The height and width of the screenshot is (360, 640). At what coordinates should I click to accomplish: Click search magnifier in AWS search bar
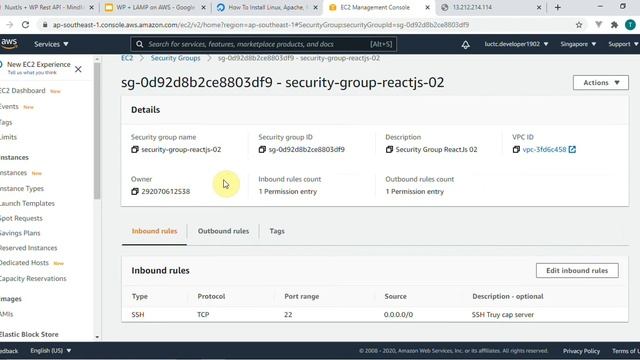[x=140, y=44]
